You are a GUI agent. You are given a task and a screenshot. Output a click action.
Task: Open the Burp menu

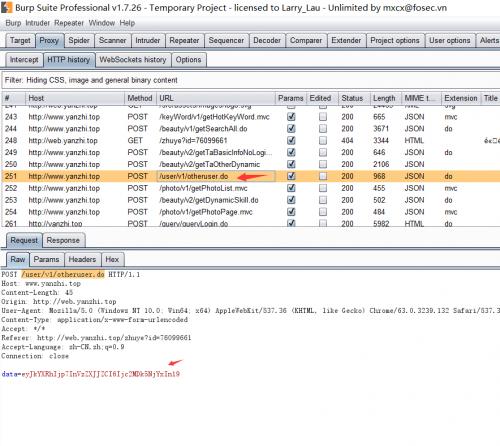[13, 23]
